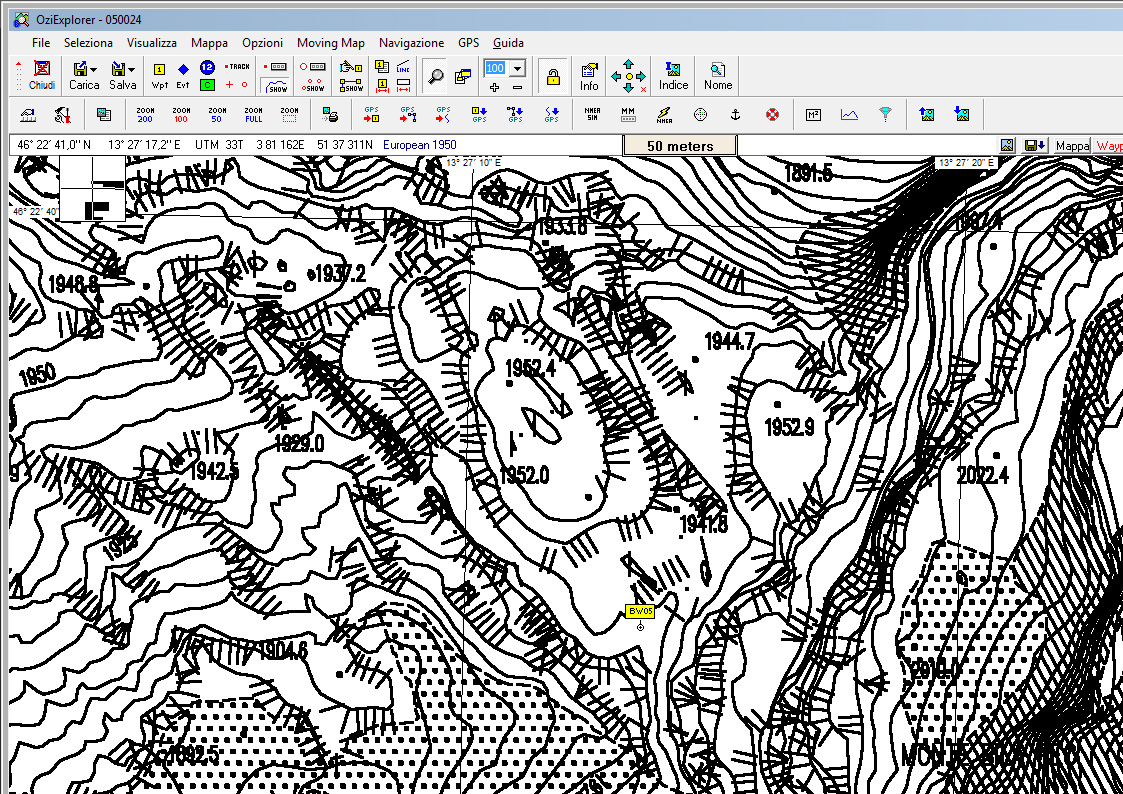Open the Moving Map menu
Viewport: 1123px width, 794px height.
click(x=330, y=43)
